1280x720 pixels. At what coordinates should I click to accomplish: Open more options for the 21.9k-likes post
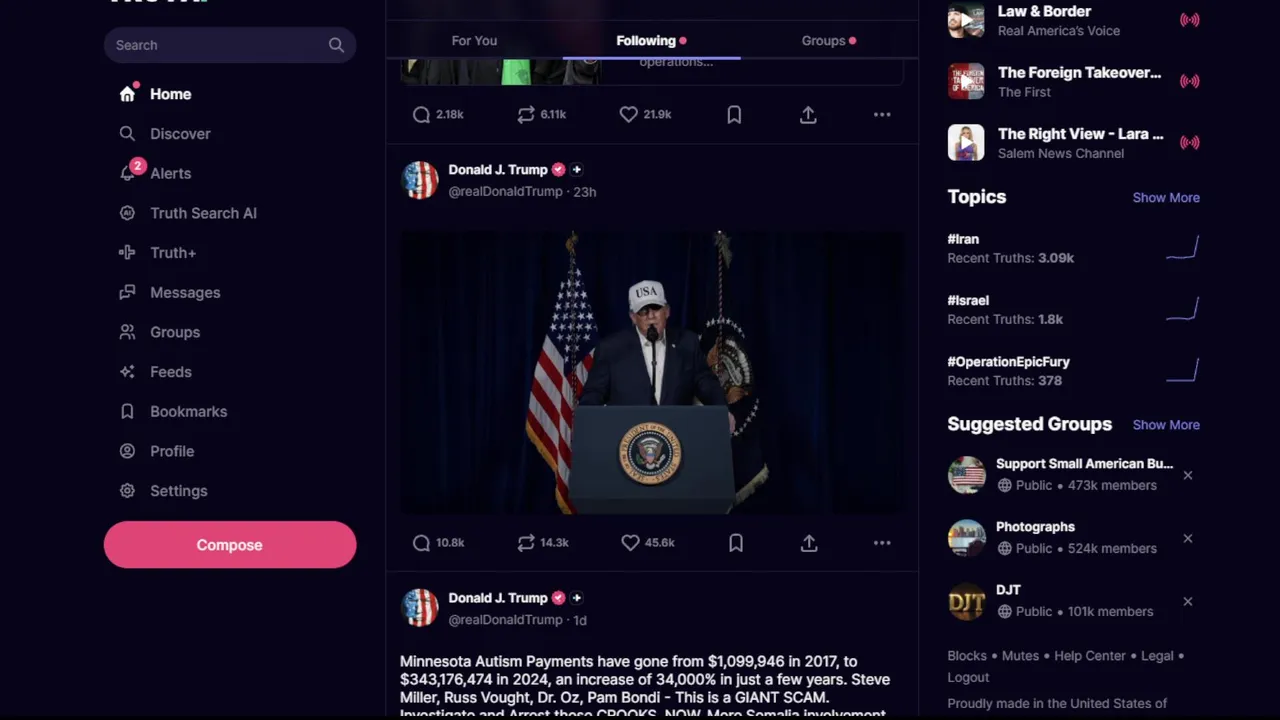[x=882, y=115]
